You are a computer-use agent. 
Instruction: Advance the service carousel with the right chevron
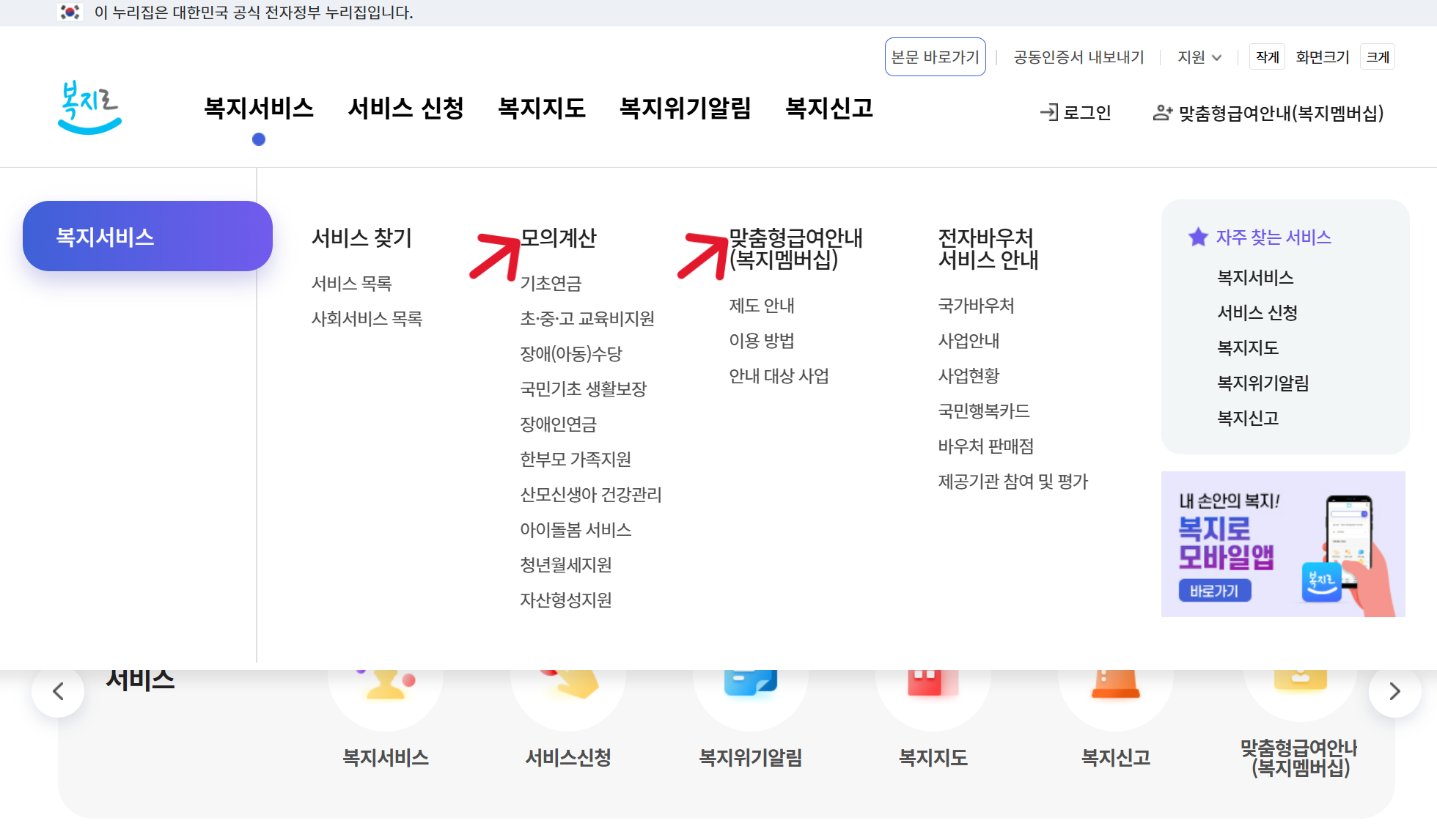pos(1395,690)
